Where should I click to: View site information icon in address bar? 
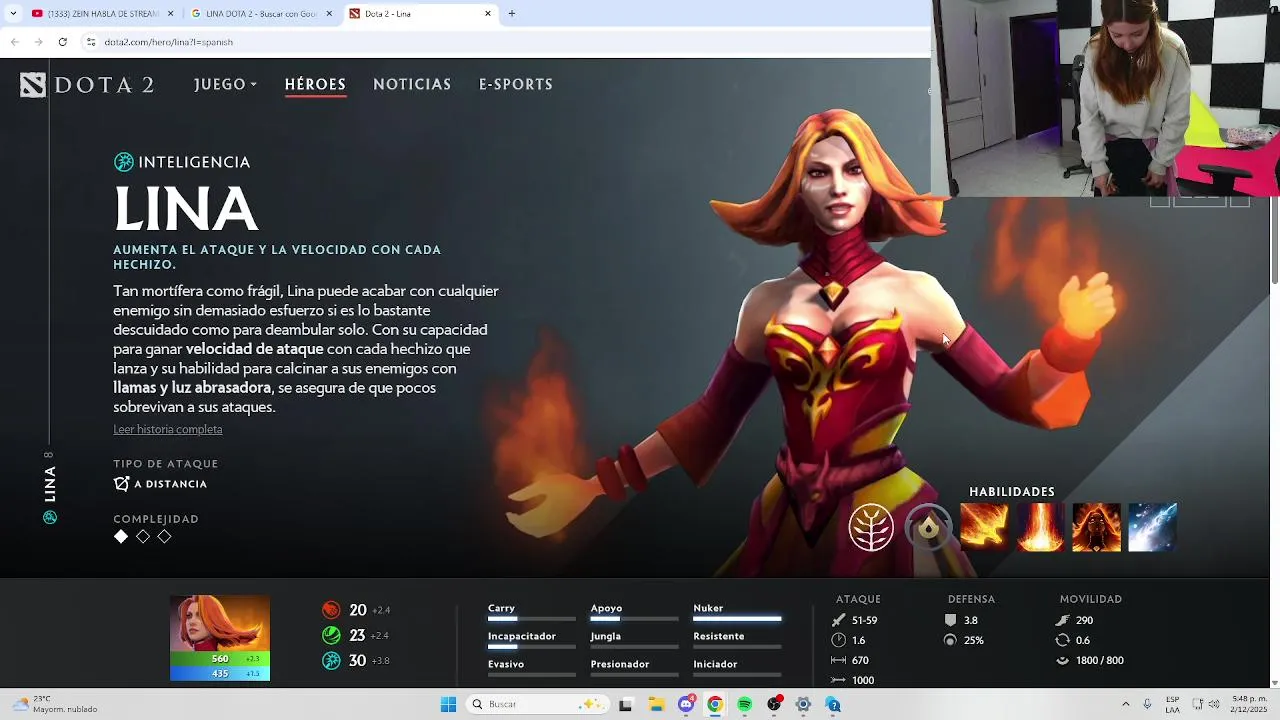tap(91, 42)
